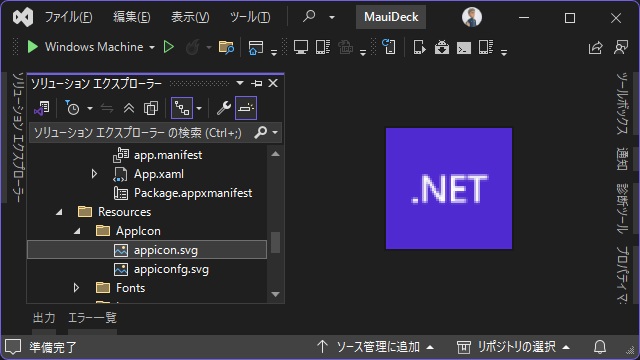
Task: Open the ソリューション エクスプローラー panel options dropdown
Action: pyautogui.click(x=240, y=83)
